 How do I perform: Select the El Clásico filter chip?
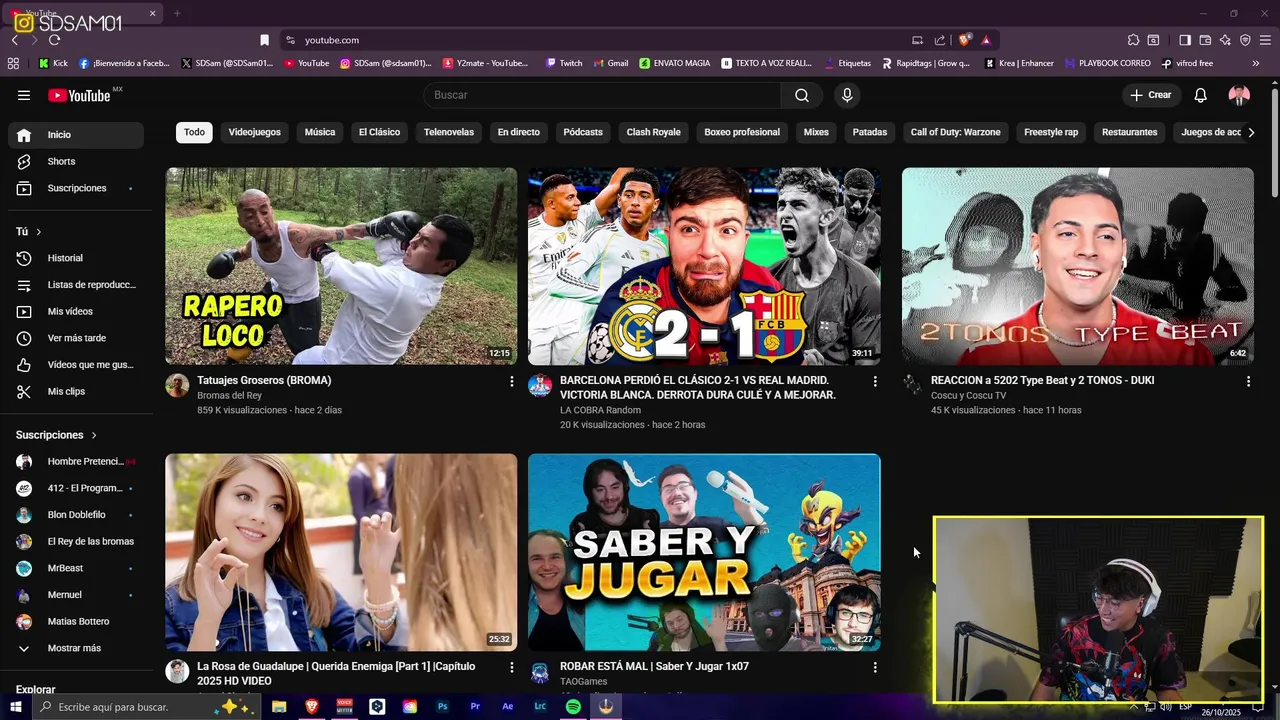(x=379, y=132)
